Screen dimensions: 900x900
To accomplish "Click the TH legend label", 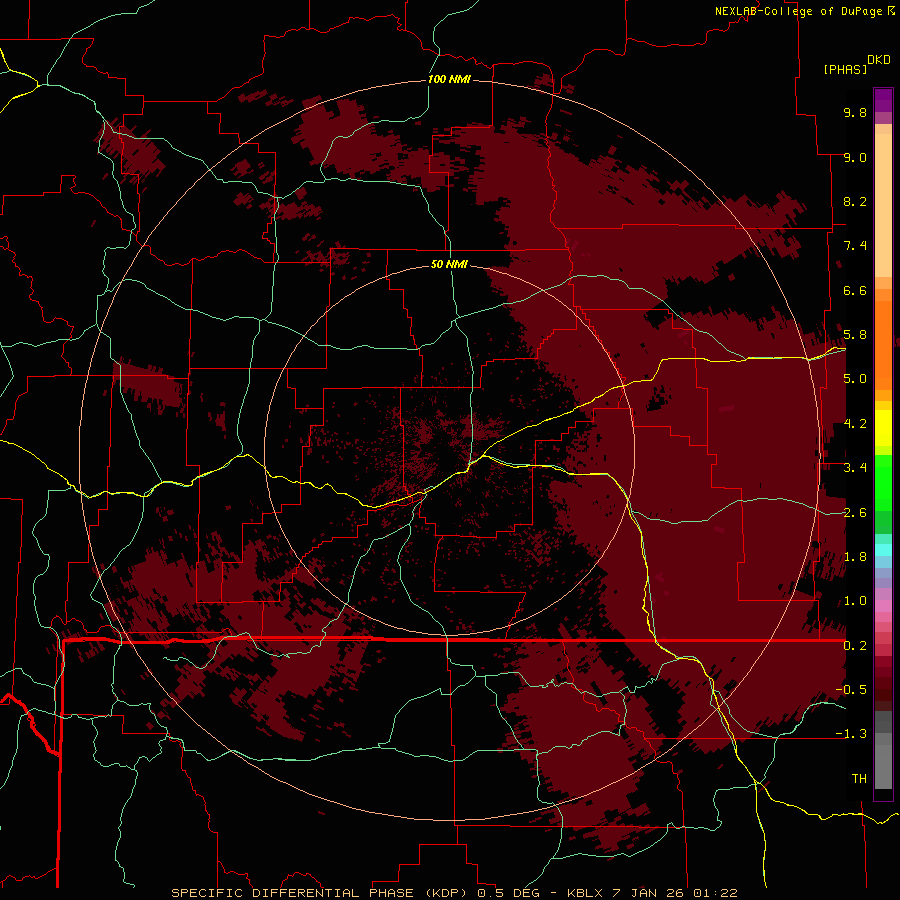I will point(859,778).
